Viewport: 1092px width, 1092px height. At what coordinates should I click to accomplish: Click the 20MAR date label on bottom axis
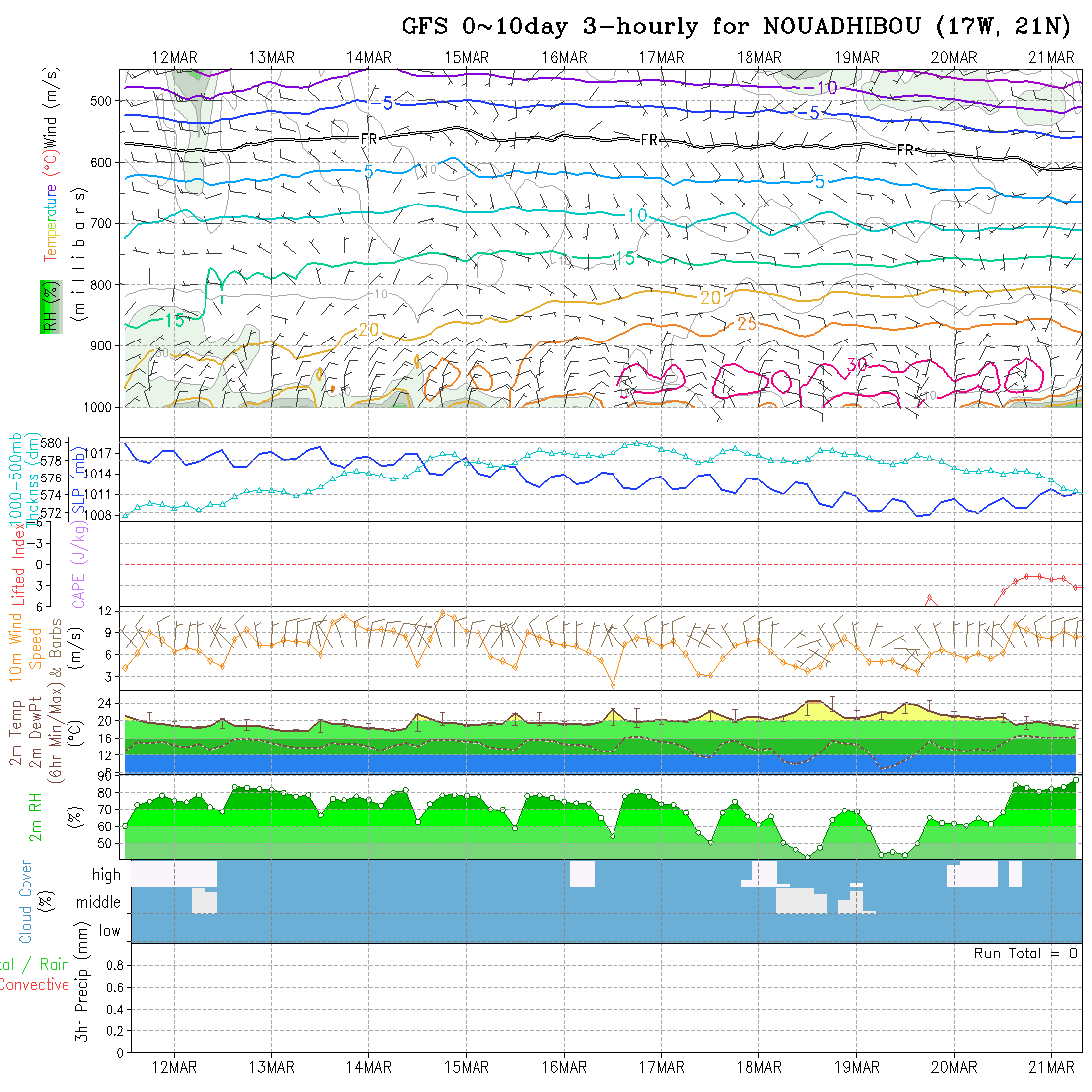click(x=954, y=1067)
